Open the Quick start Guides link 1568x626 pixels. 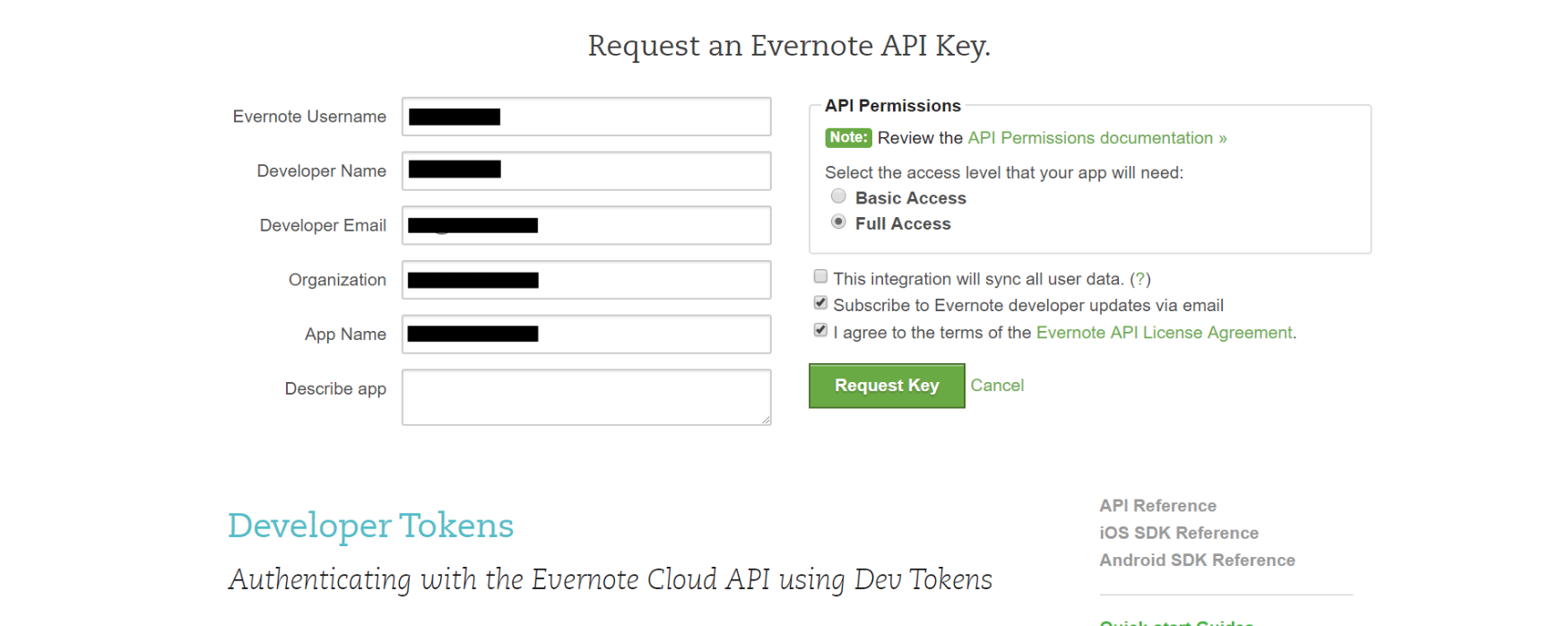(1176, 622)
